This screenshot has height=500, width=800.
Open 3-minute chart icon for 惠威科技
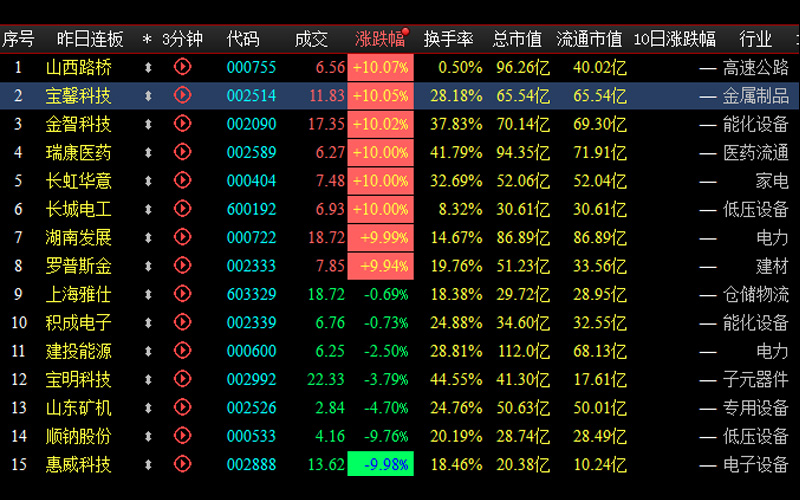[x=182, y=464]
